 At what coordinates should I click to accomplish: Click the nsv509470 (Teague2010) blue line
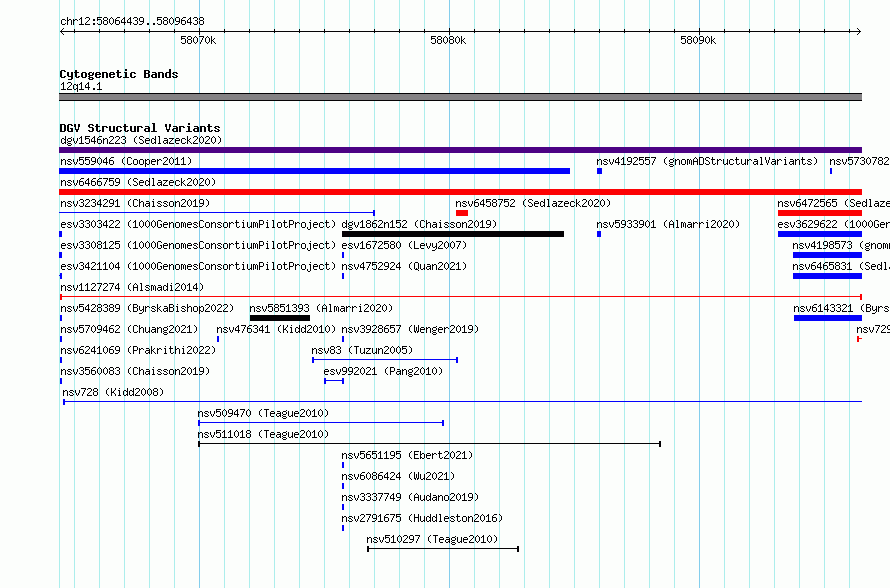pyautogui.click(x=321, y=423)
